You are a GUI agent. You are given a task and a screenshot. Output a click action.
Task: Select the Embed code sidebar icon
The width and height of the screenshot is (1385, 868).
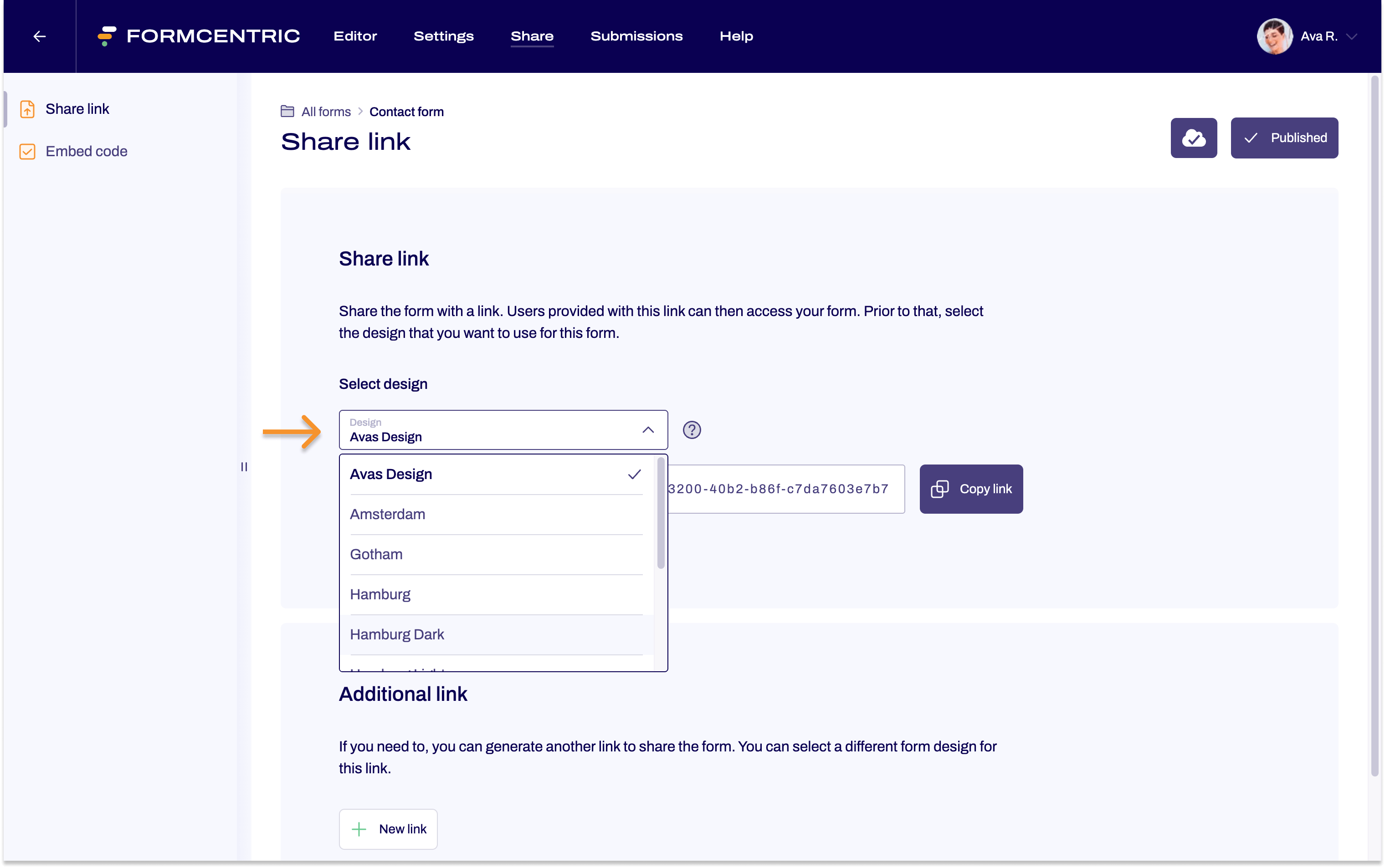pos(27,151)
